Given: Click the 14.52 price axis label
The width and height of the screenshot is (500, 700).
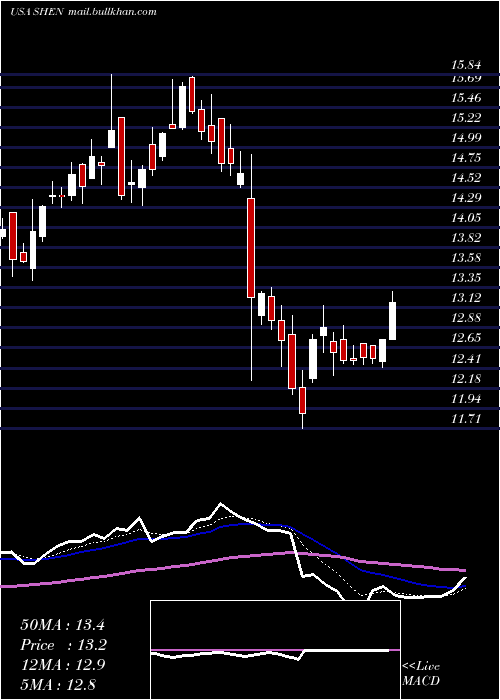Looking at the screenshot, I should pyautogui.click(x=466, y=178).
